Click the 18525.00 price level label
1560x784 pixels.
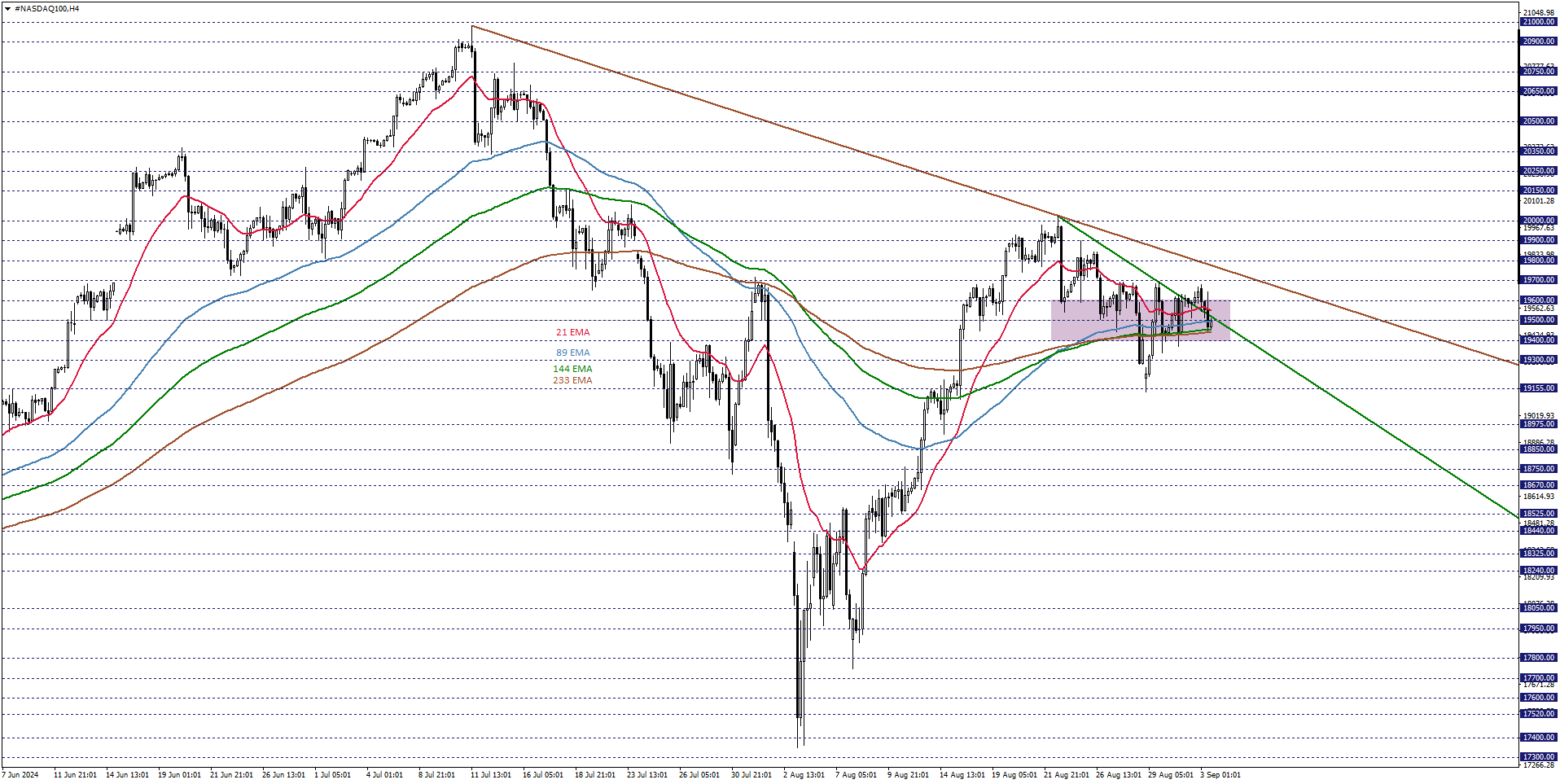[x=1538, y=514]
